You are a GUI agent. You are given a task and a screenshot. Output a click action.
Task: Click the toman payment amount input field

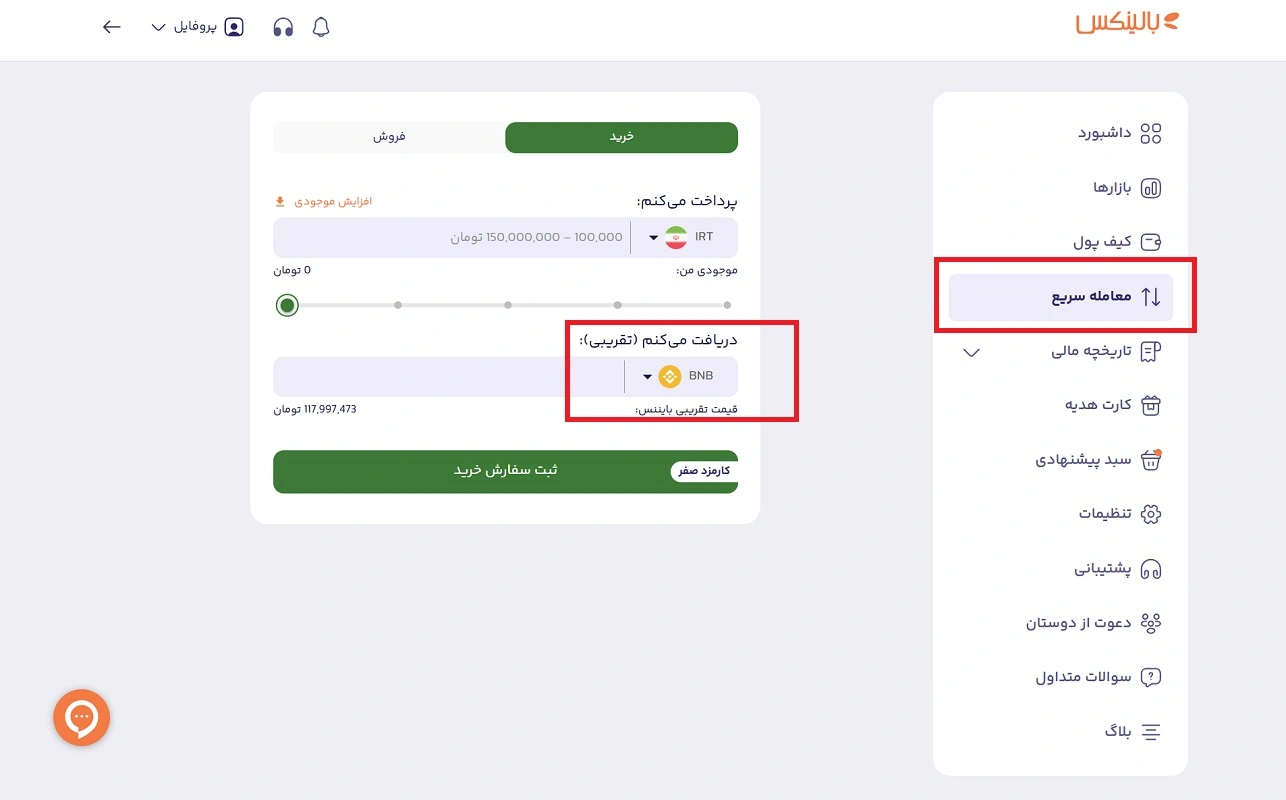pos(450,238)
